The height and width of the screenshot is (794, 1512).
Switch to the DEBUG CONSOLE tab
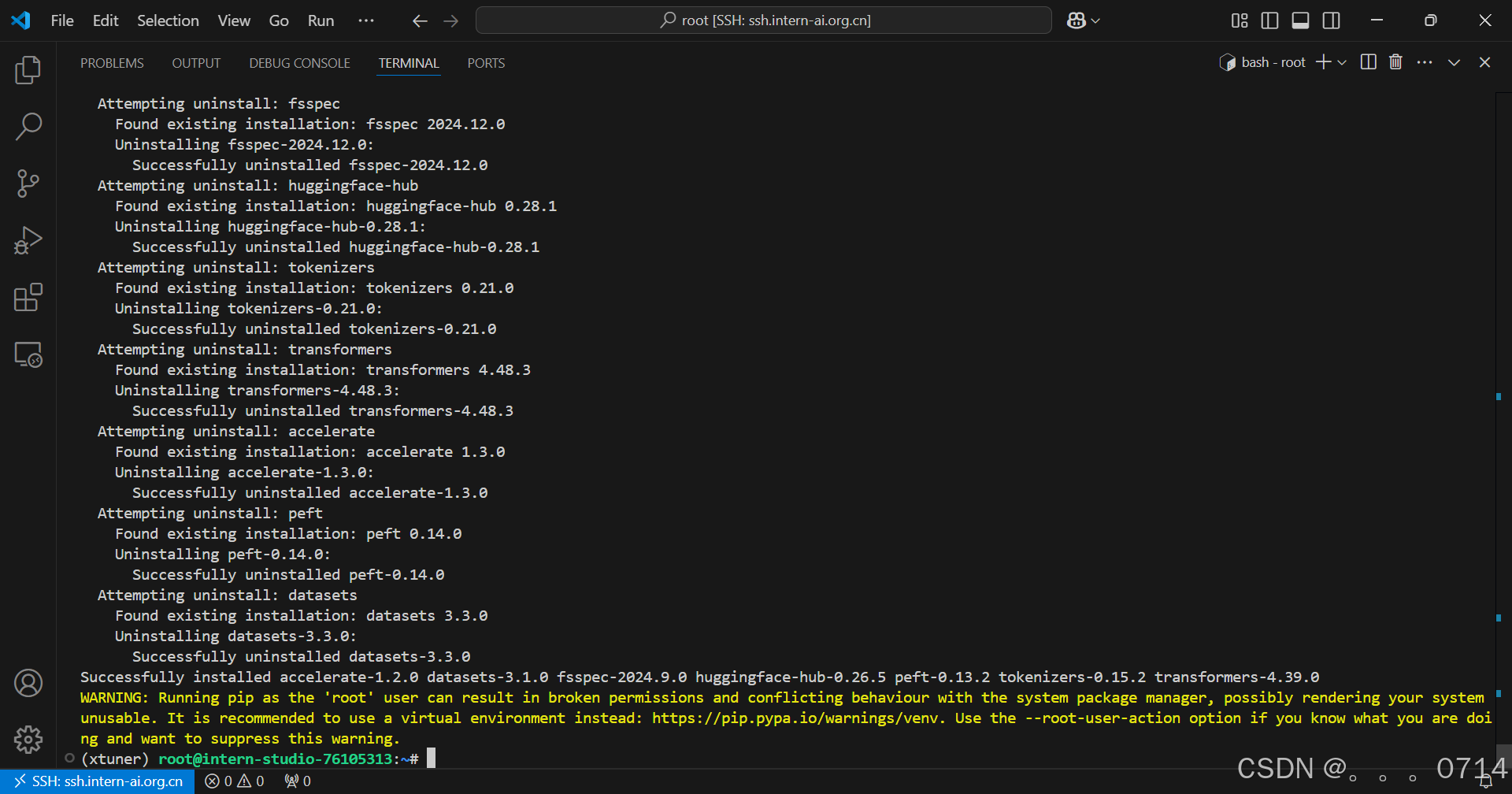[299, 63]
